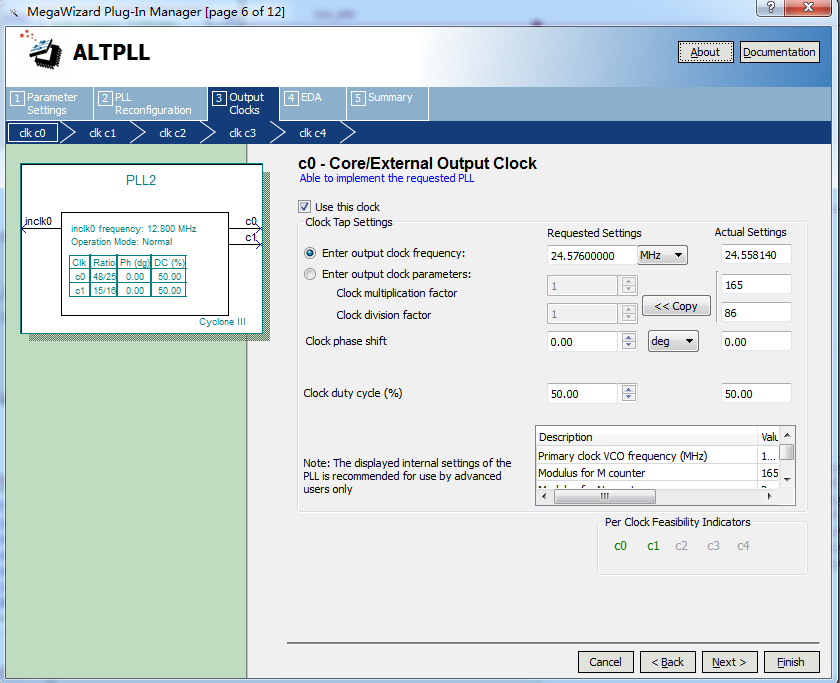Go to the clk c1 sub-page

pos(102,133)
